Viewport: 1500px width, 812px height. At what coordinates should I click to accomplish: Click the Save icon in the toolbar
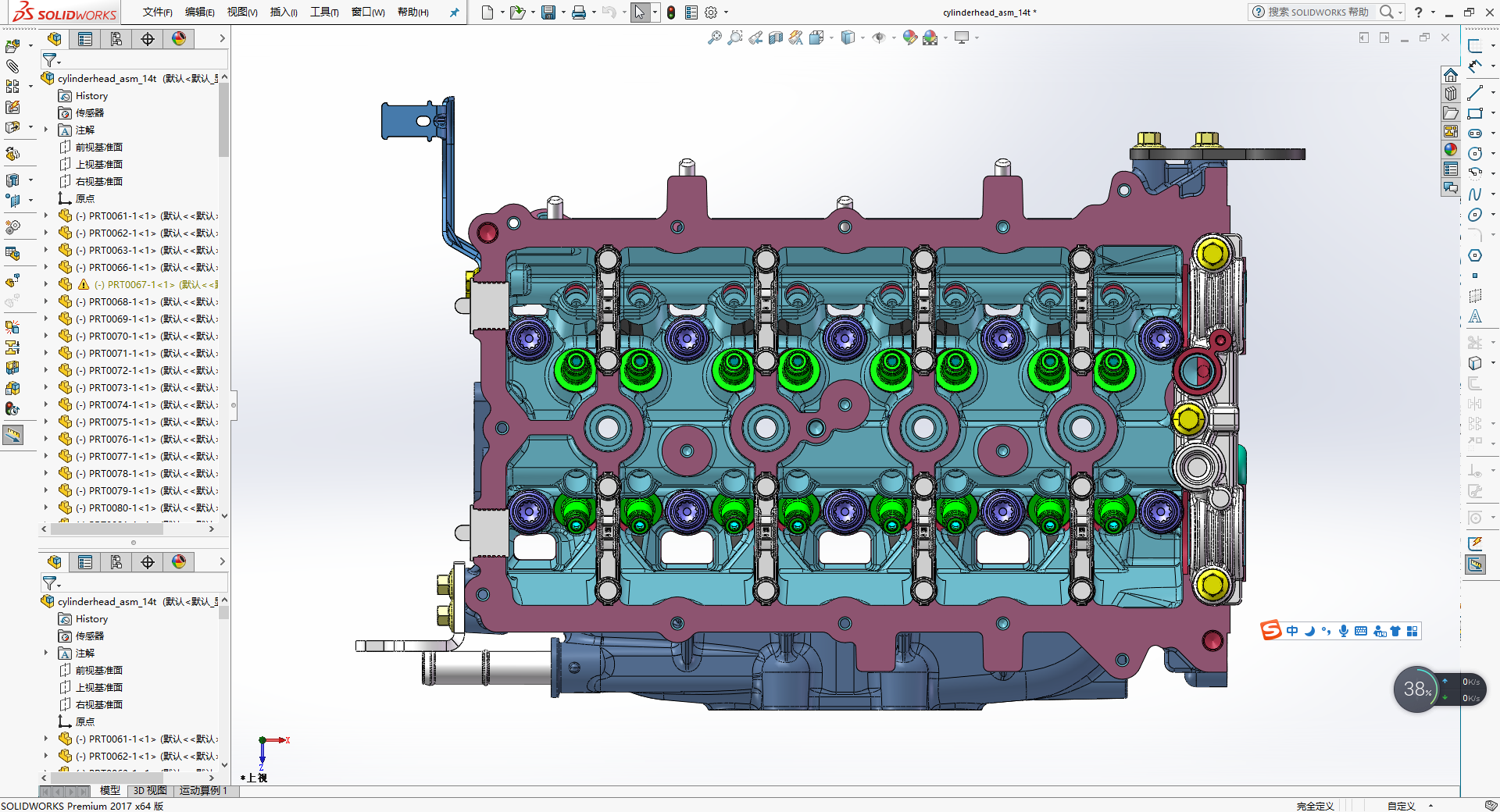tap(548, 12)
